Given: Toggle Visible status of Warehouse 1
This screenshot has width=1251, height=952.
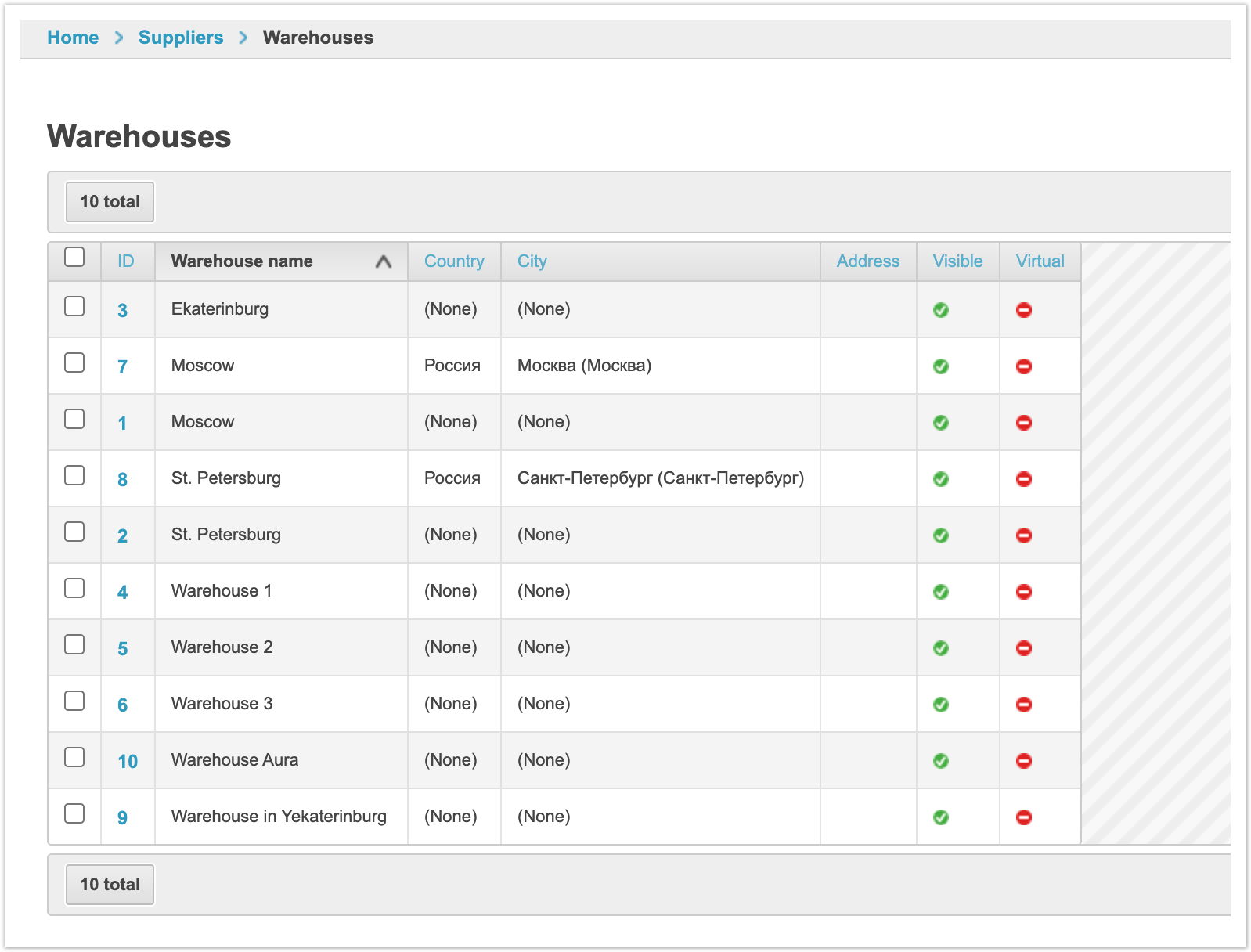Looking at the screenshot, I should click(941, 592).
